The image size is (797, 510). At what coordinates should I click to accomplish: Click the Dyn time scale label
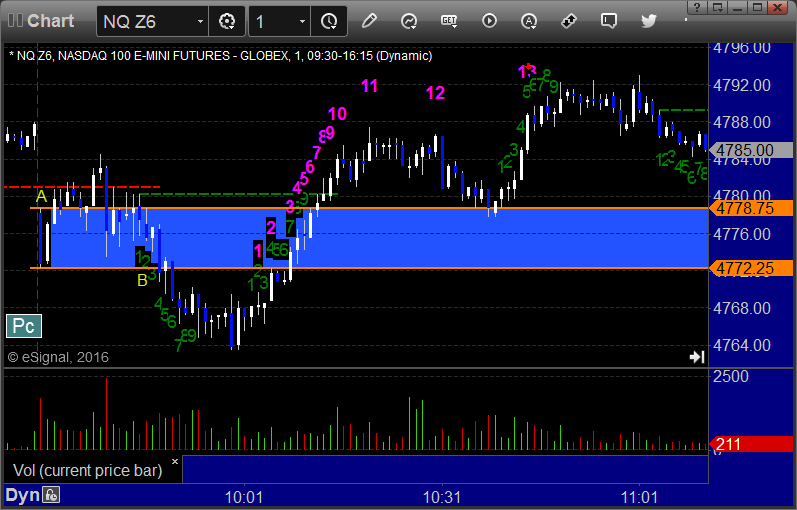tap(22, 495)
